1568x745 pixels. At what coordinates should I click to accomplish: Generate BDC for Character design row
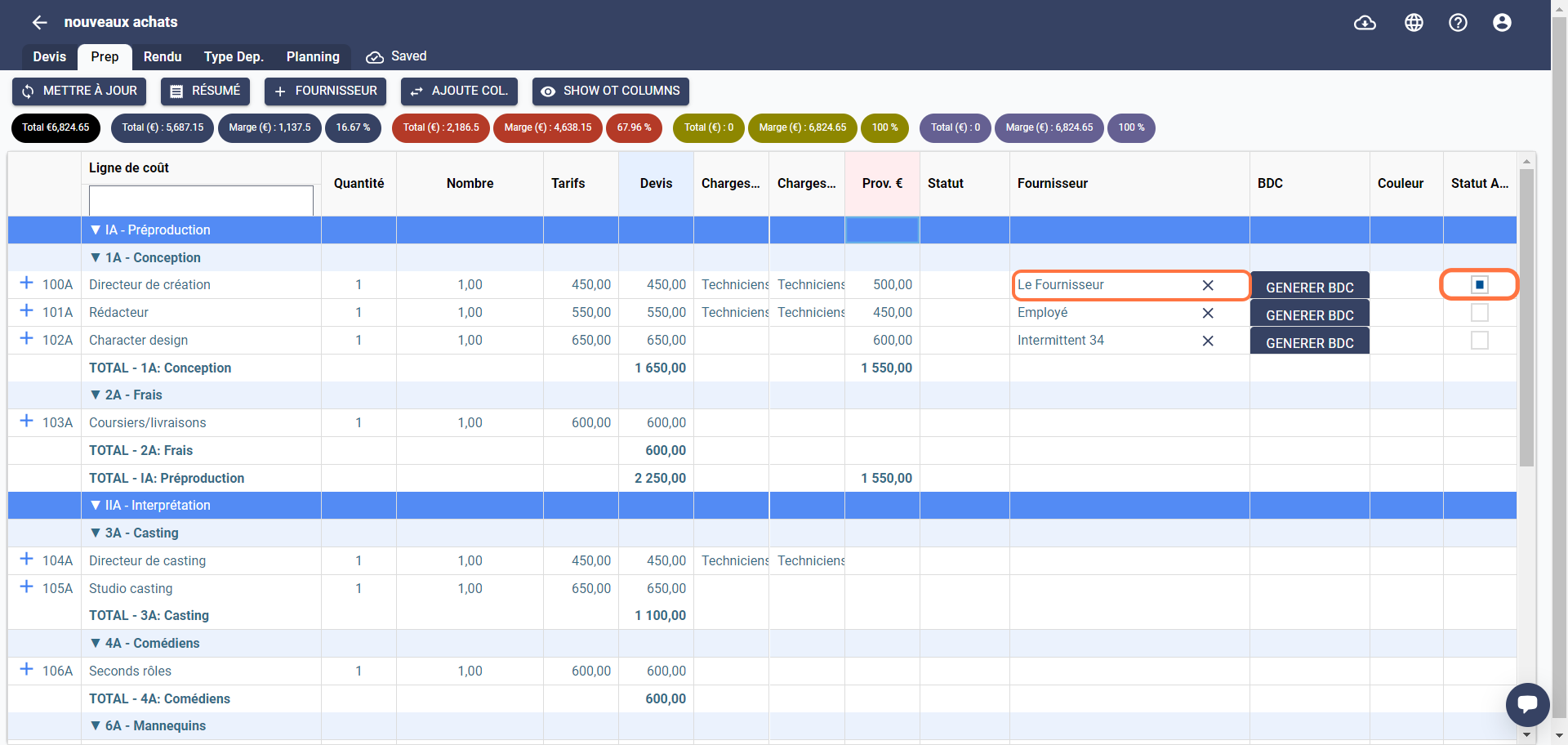point(1310,341)
